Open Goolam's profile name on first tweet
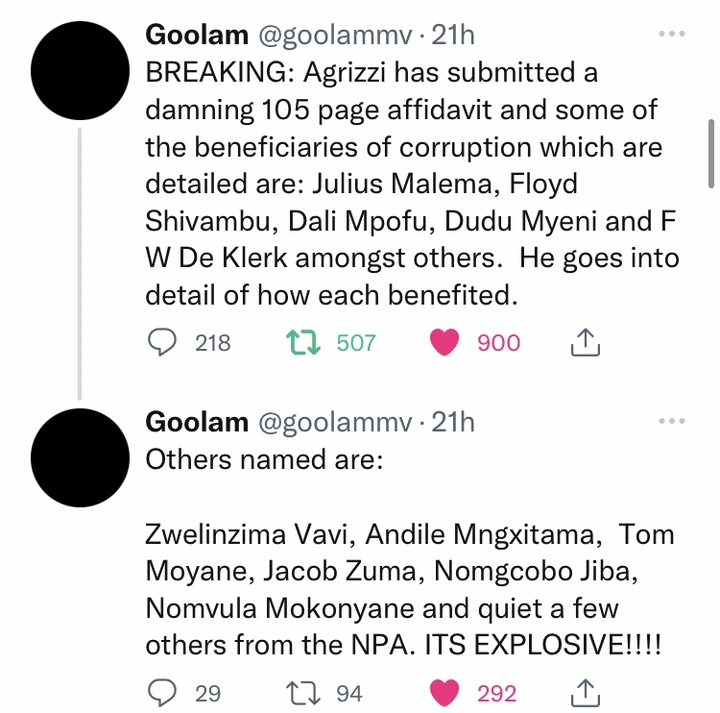Screen dimensions: 720x713 point(197,35)
